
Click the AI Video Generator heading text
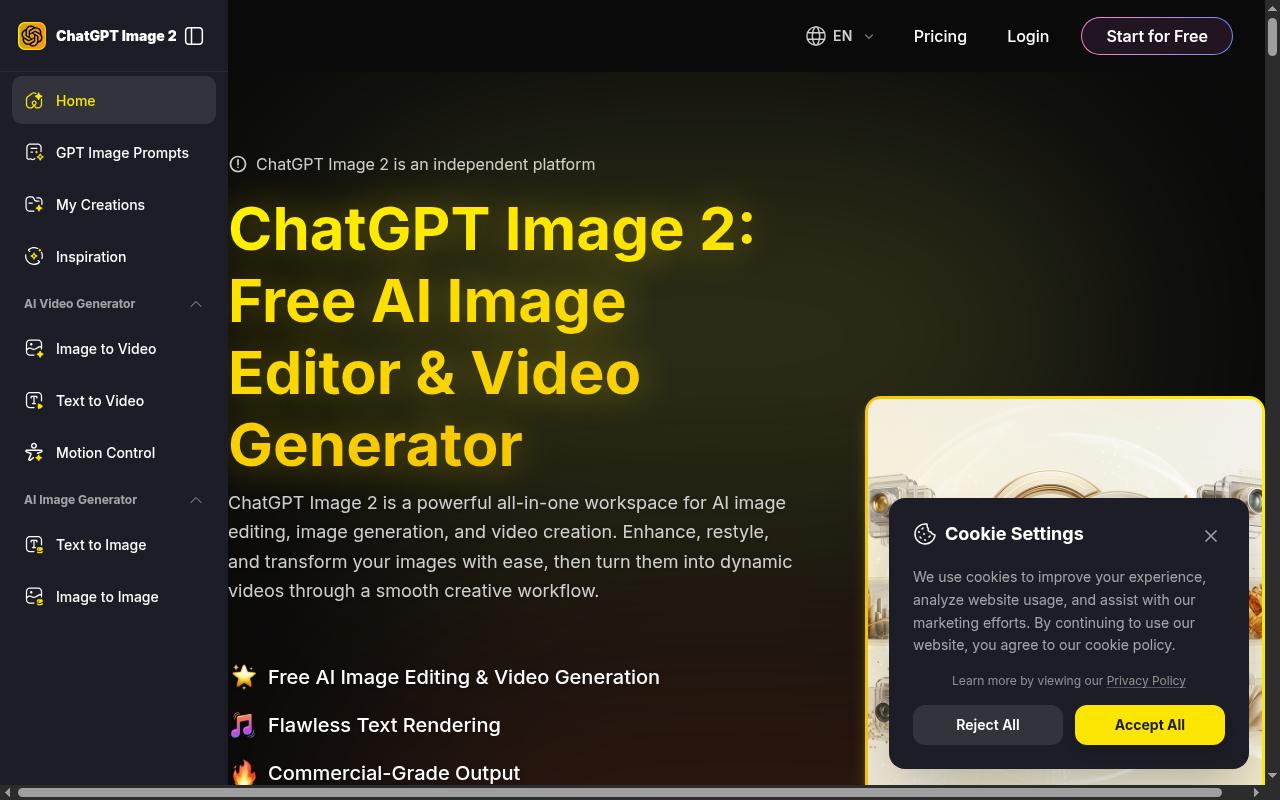80,304
